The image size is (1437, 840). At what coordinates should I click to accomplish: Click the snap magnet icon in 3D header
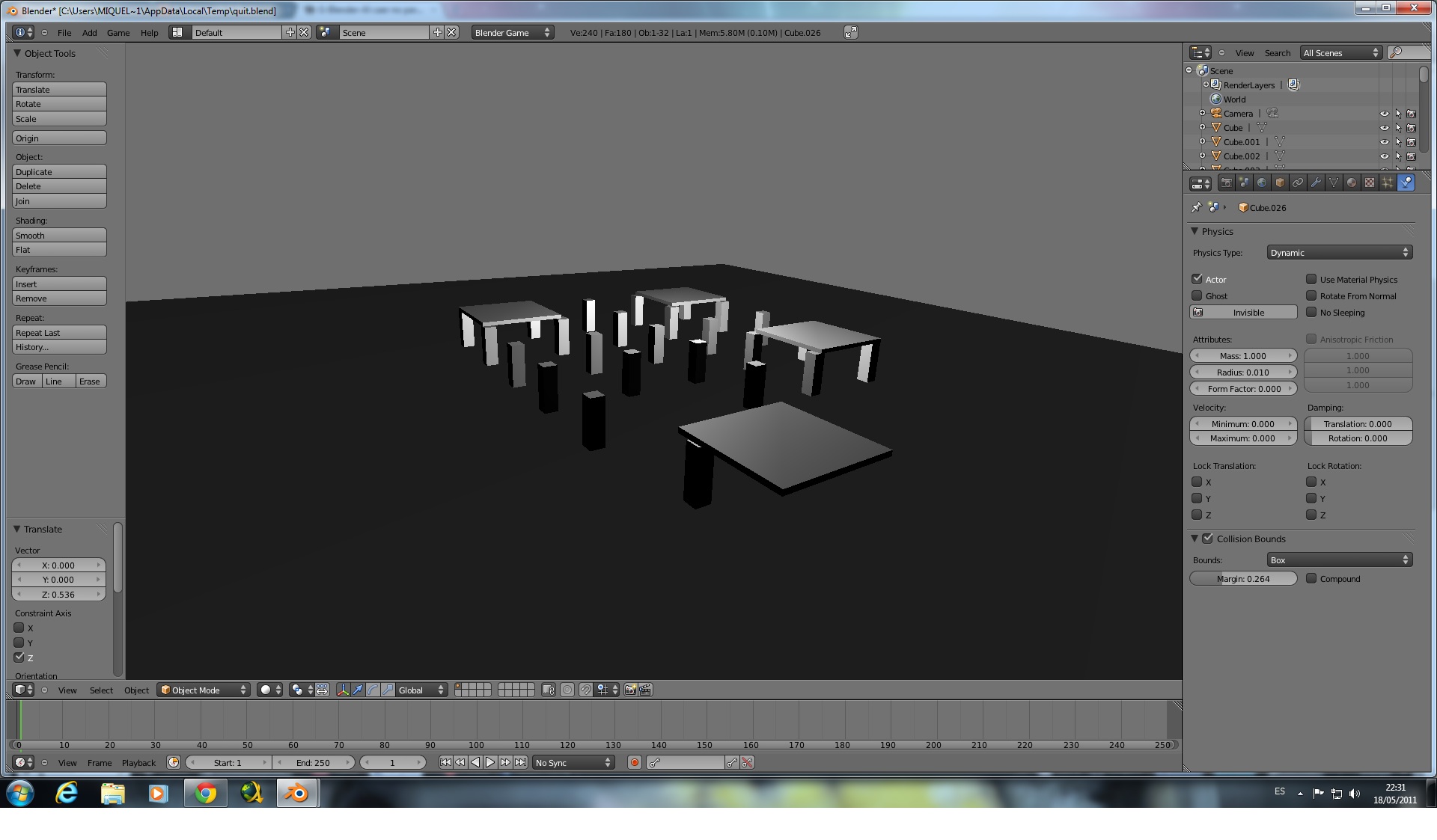point(585,690)
